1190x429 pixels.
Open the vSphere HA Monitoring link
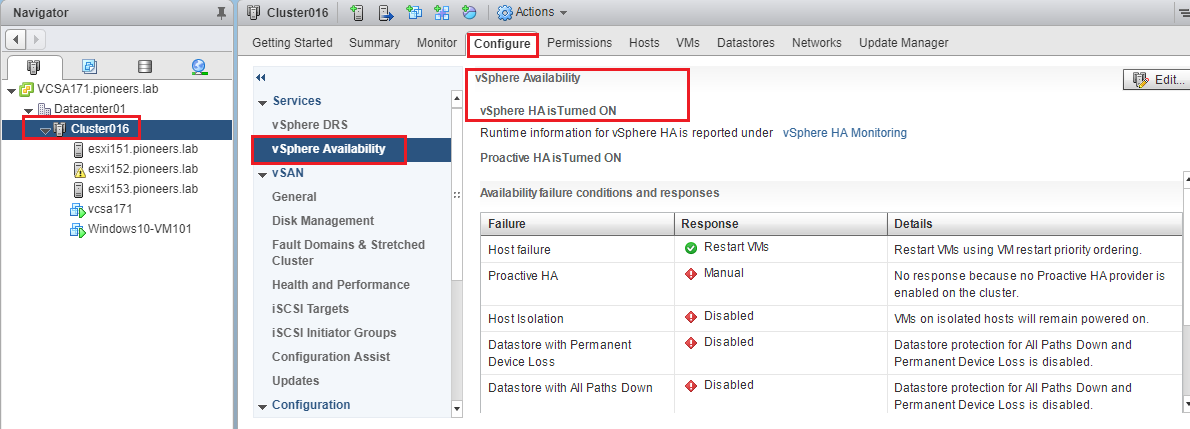tap(844, 133)
